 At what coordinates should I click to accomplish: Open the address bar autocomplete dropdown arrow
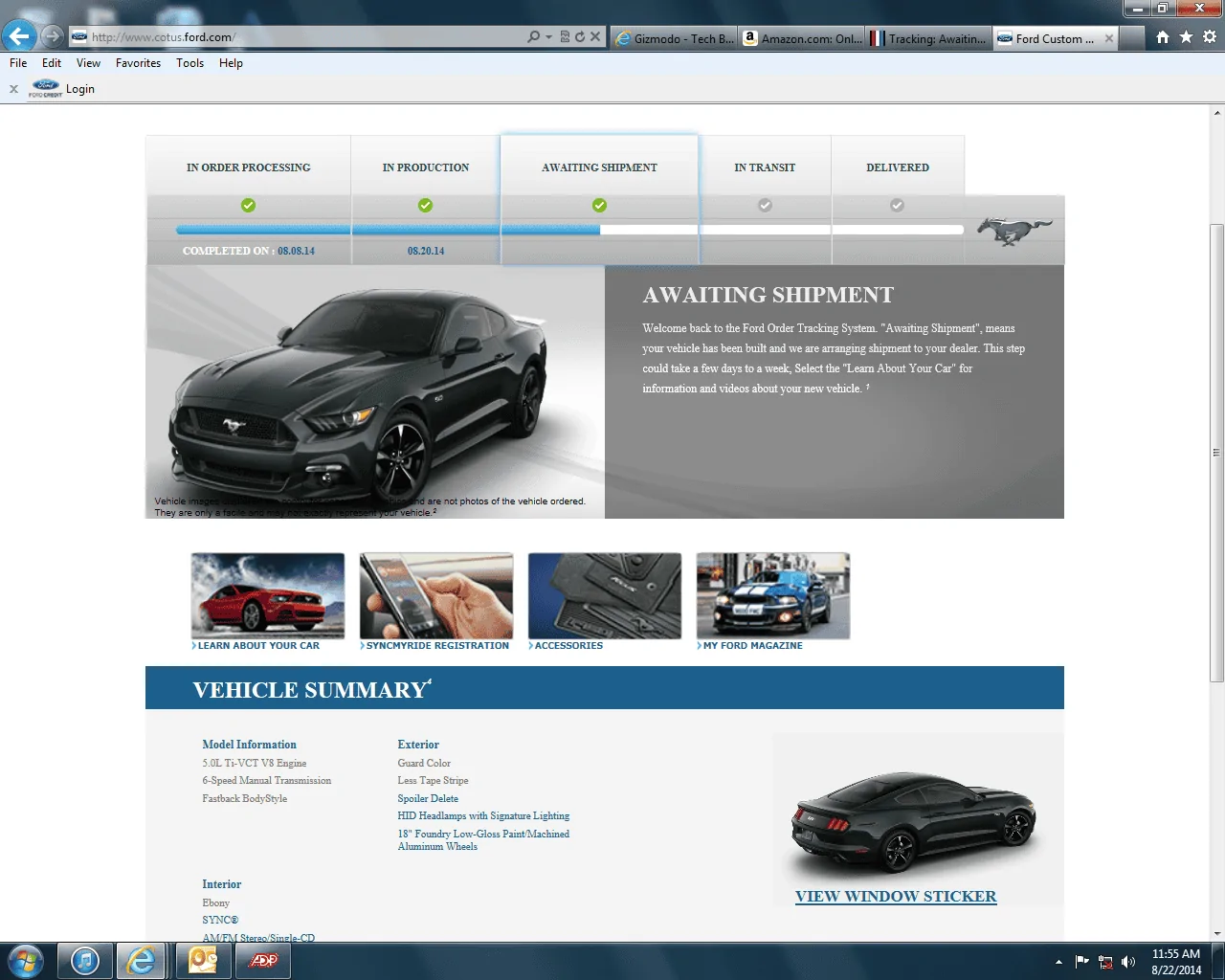pyautogui.click(x=548, y=37)
